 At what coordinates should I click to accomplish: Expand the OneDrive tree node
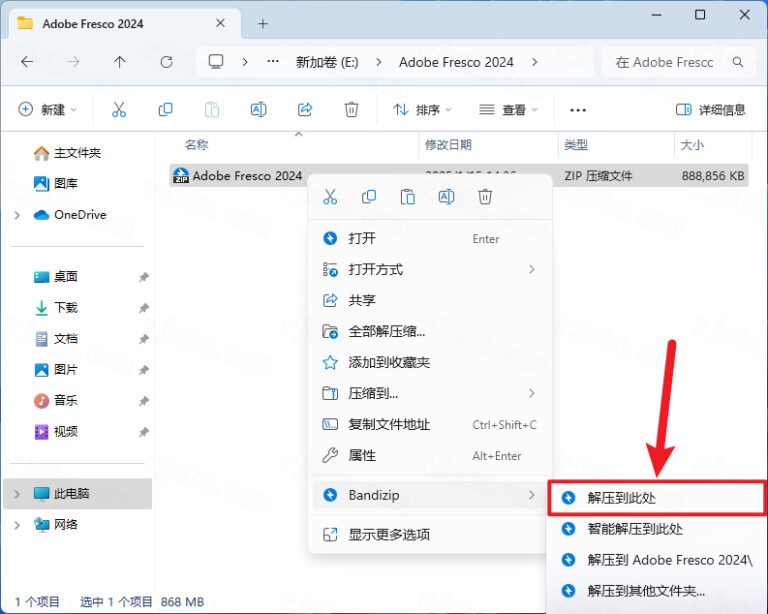[x=17, y=215]
